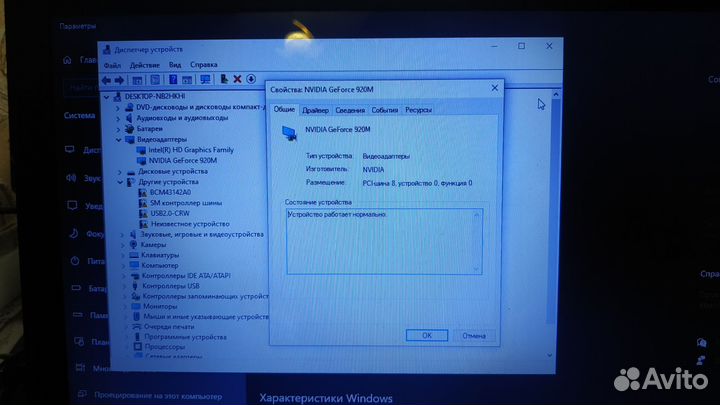
Task: Expand the DVD-дисководы node
Action: pos(118,108)
